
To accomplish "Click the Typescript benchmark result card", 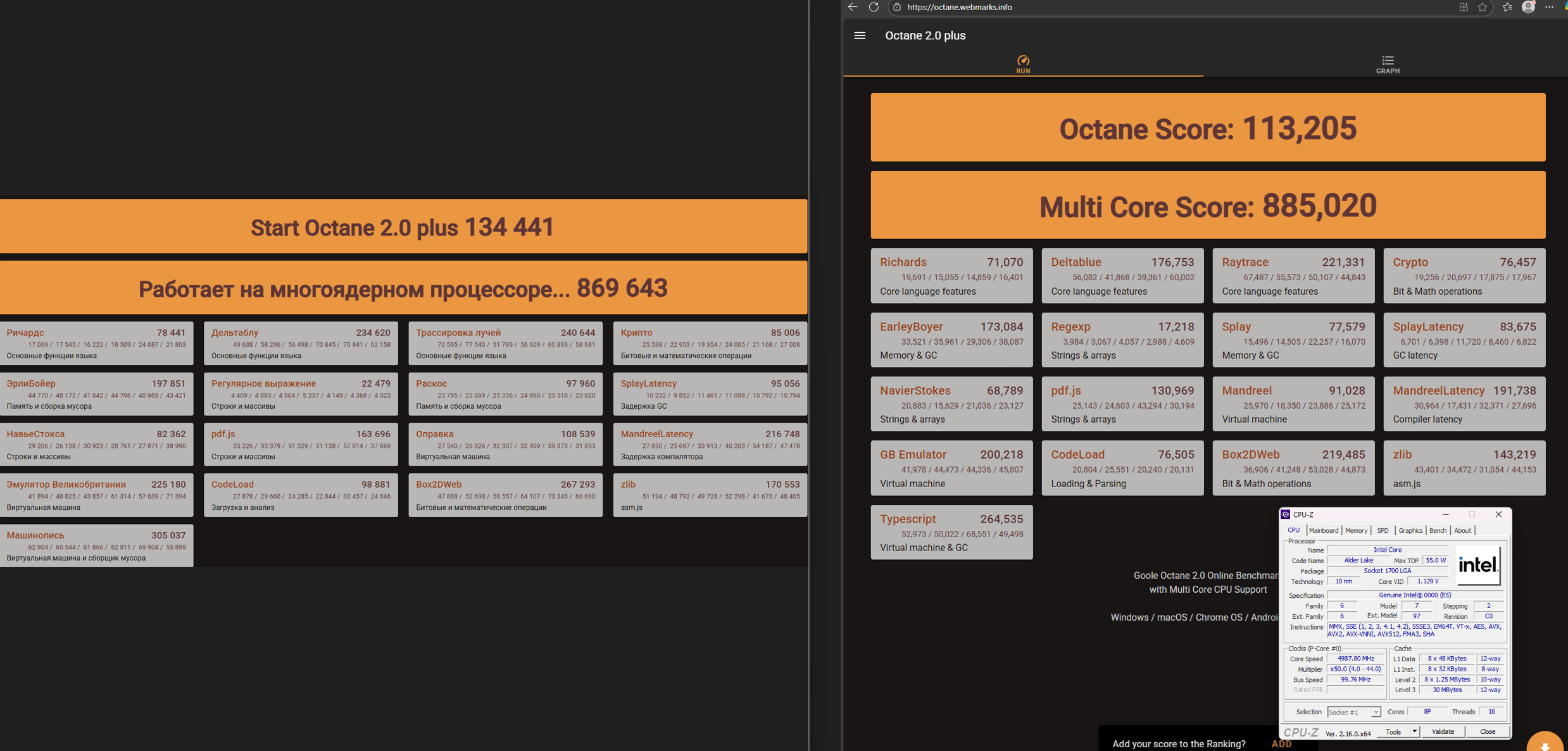I will [951, 532].
